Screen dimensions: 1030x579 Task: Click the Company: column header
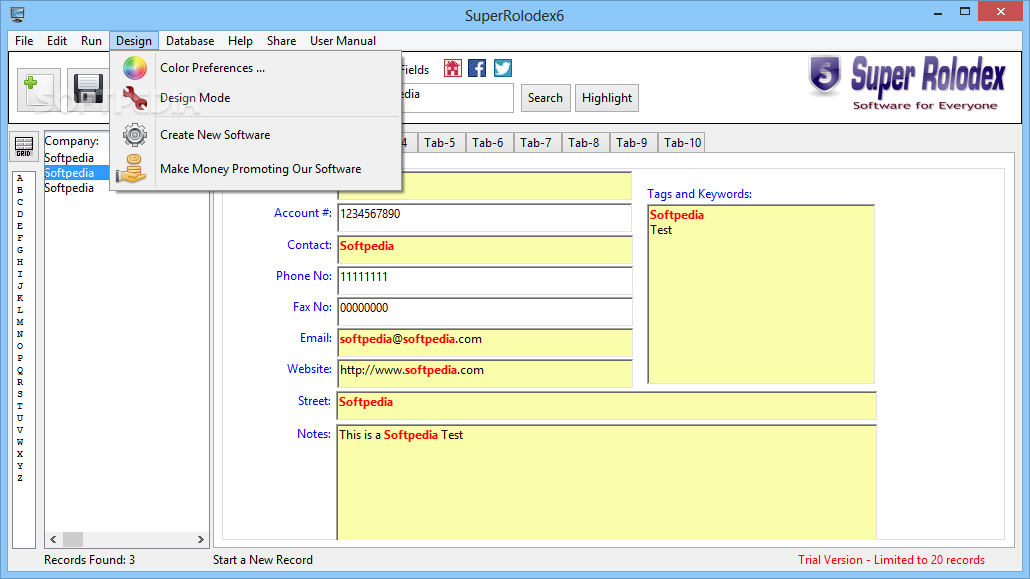pos(72,141)
